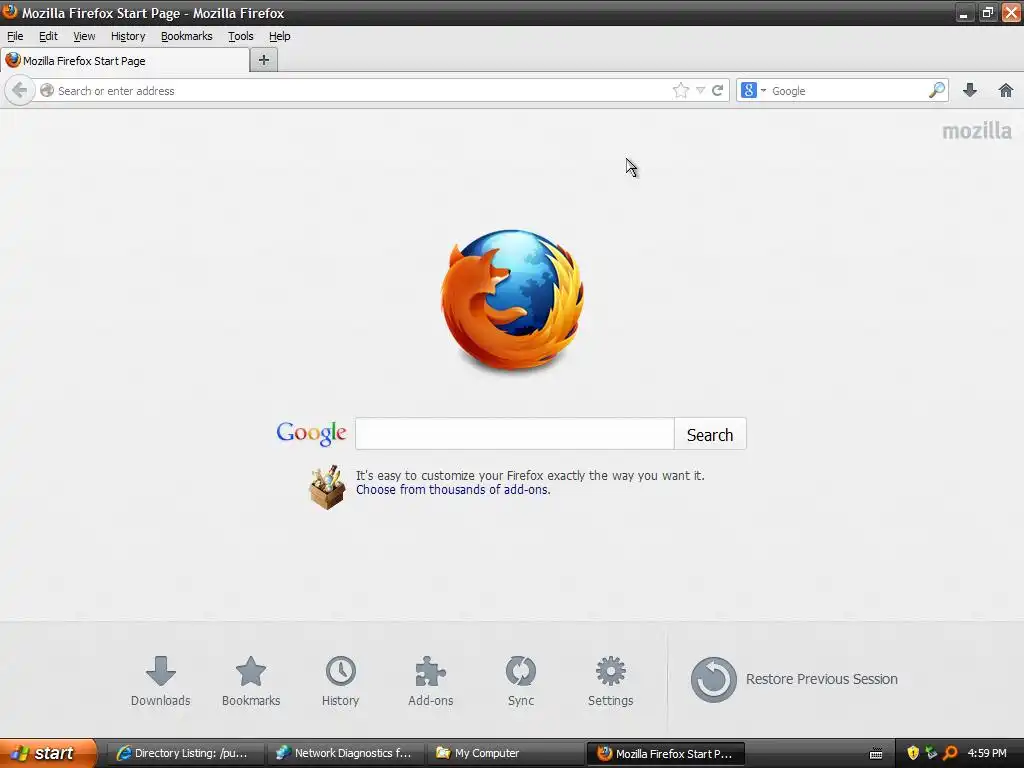Click the magnifying glass search icon
Screen dimensions: 1024x768
pos(936,90)
